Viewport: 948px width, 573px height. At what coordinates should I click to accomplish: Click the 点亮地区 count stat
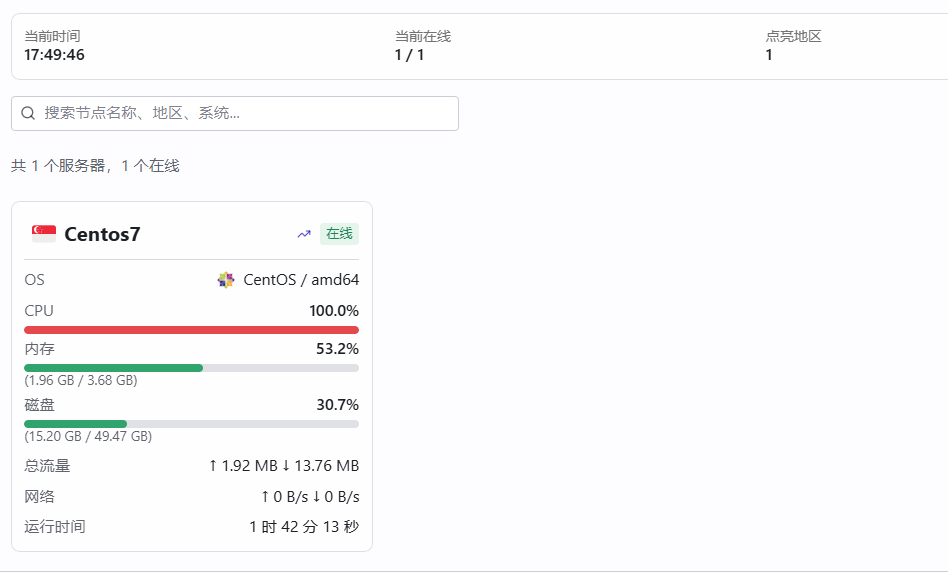pyautogui.click(x=769, y=55)
